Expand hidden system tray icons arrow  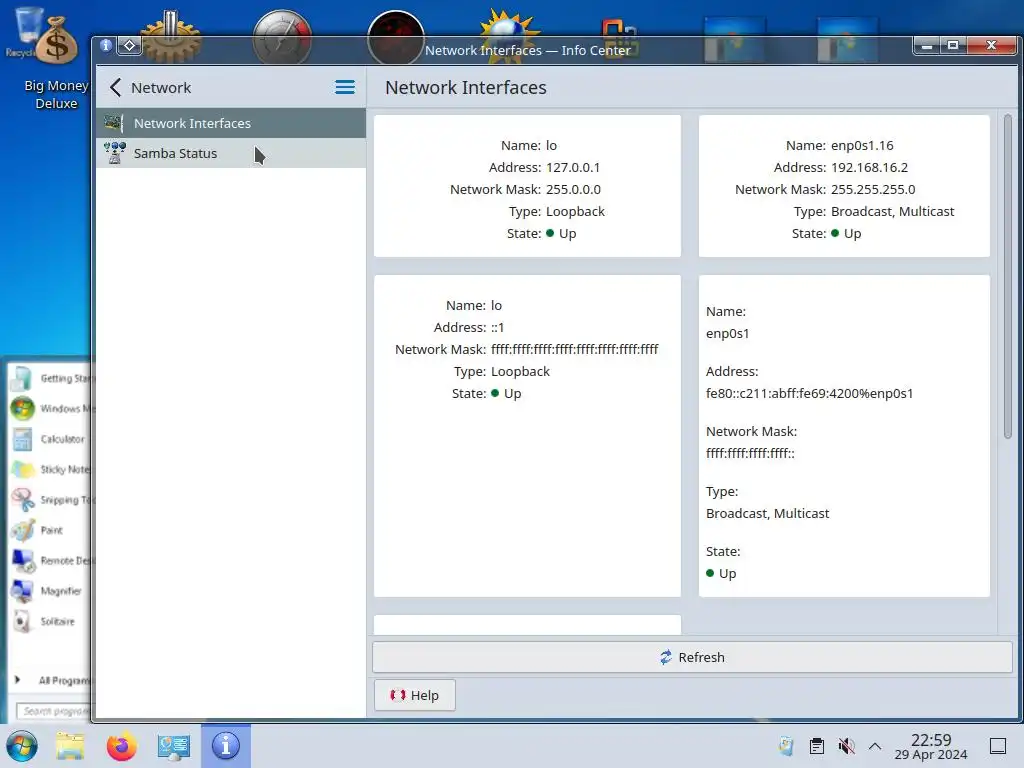(875, 746)
